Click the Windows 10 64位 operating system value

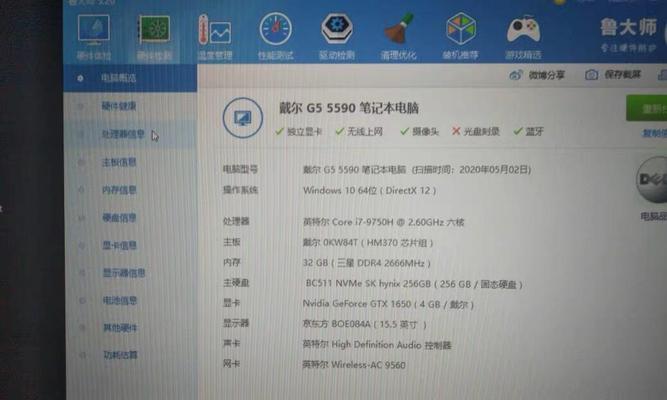pyautogui.click(x=369, y=190)
